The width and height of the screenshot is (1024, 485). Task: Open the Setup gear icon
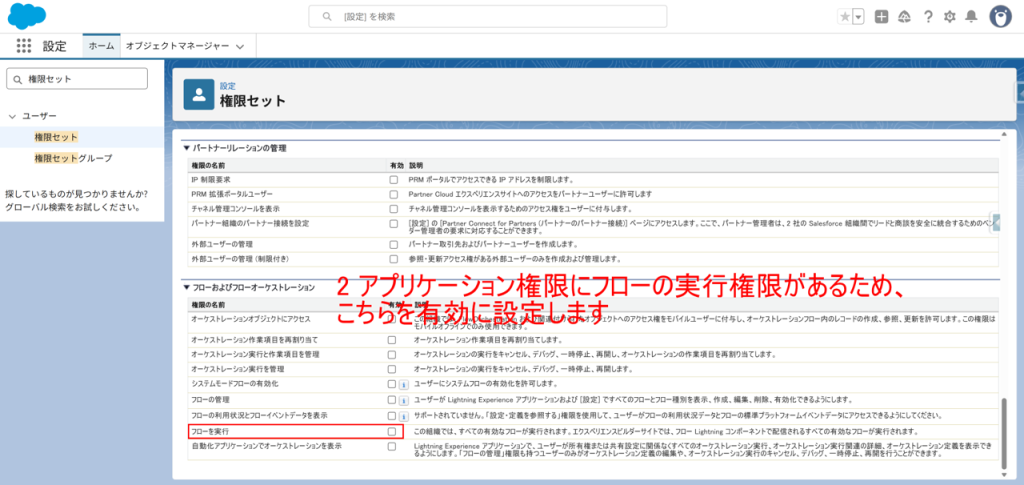coord(950,16)
